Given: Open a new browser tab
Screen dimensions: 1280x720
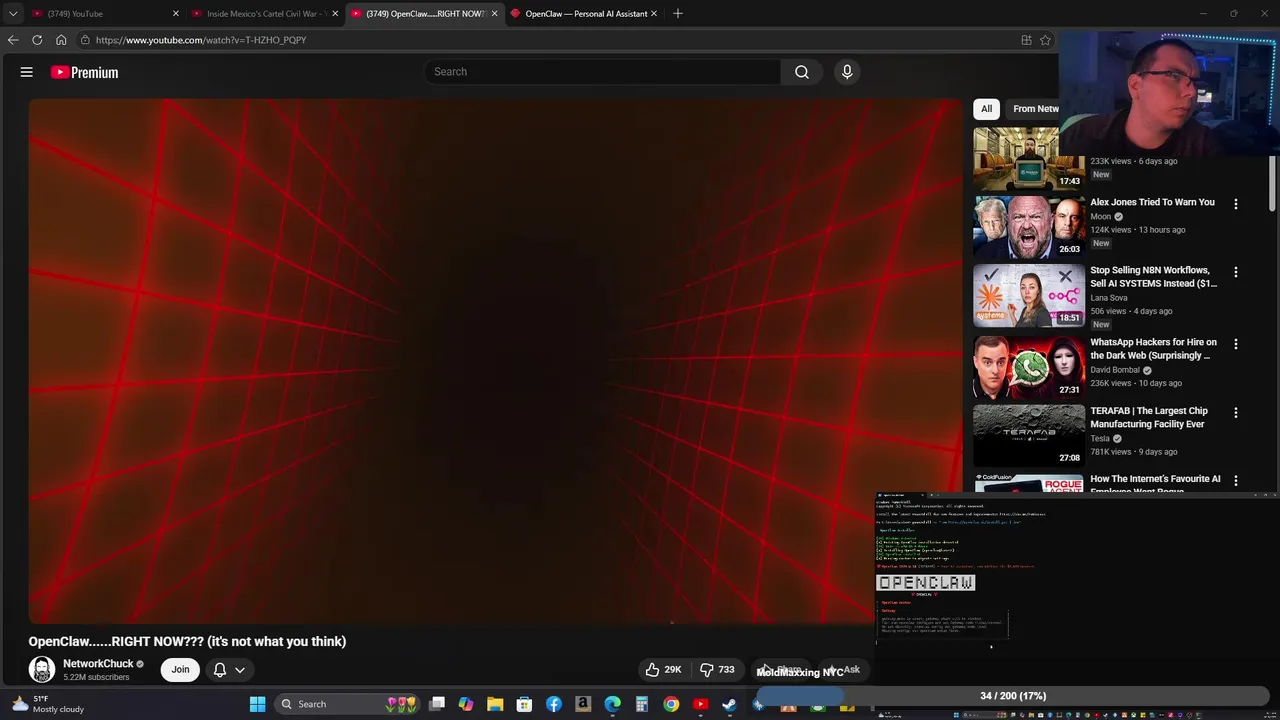Looking at the screenshot, I should 678,14.
